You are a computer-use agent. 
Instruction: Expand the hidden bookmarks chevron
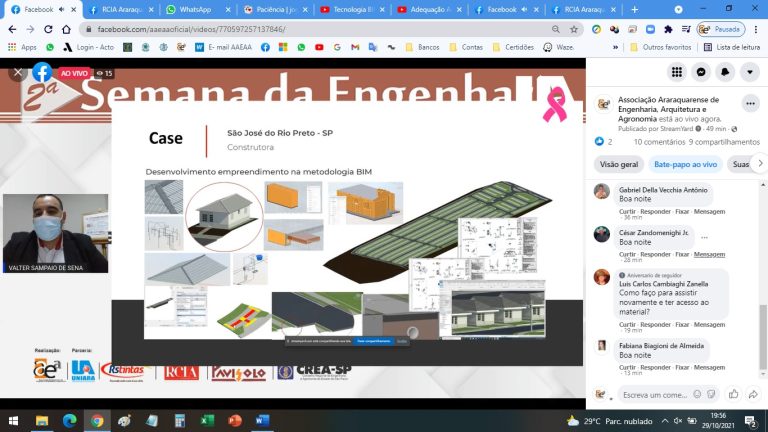click(x=615, y=47)
